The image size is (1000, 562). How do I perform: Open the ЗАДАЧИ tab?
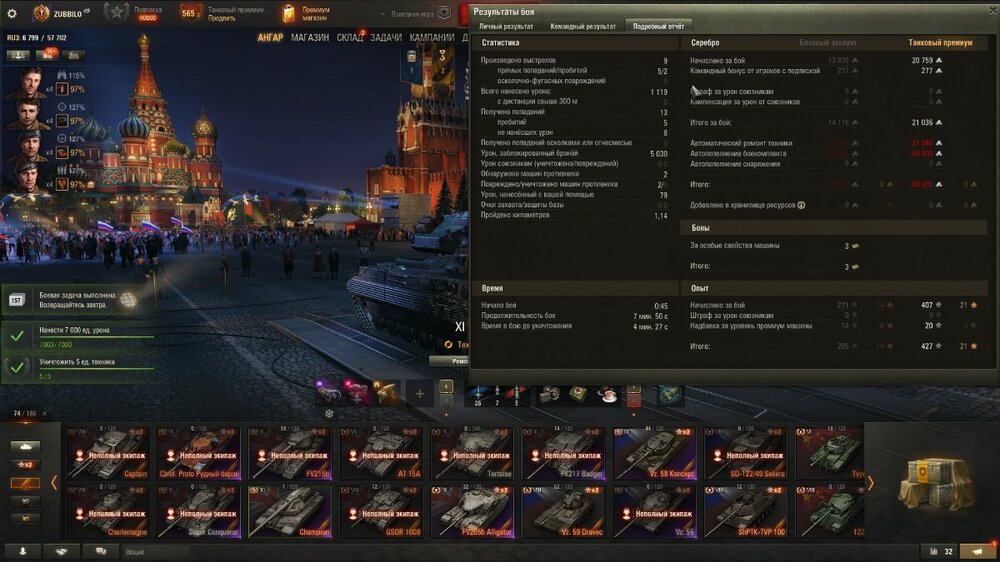click(386, 38)
